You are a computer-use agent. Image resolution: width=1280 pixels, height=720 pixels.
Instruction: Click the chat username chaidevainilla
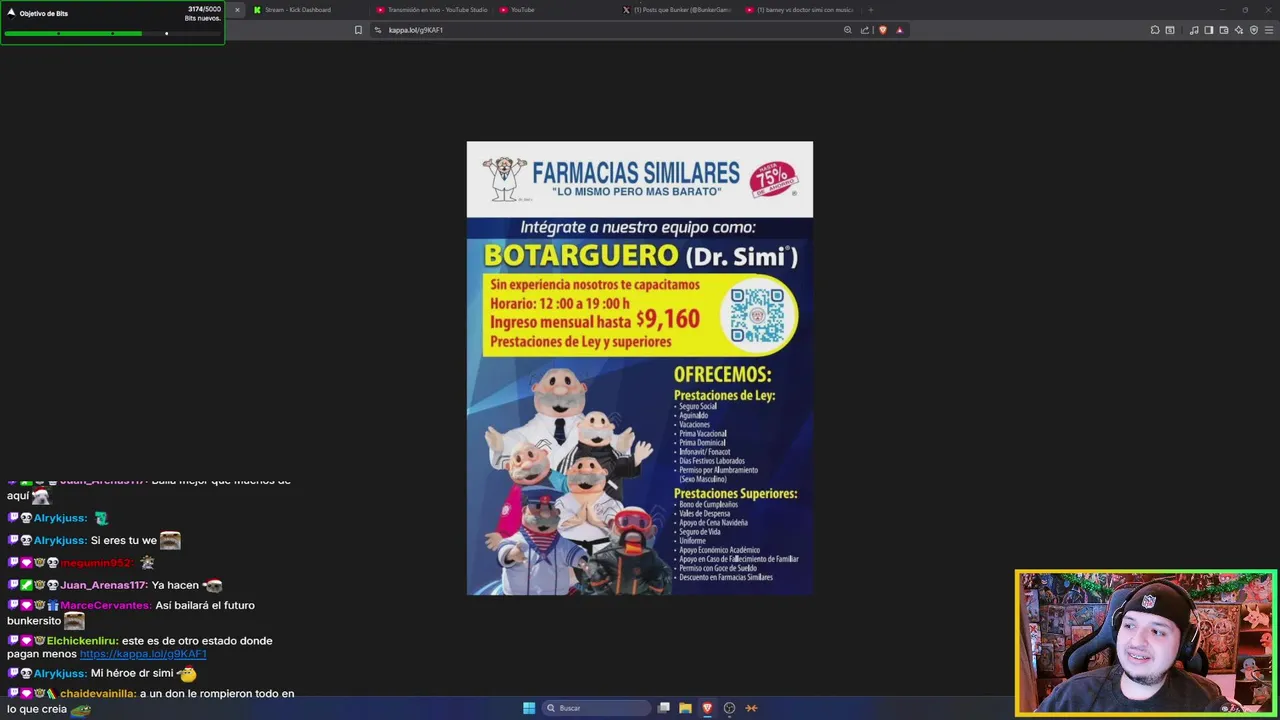pyautogui.click(x=98, y=694)
